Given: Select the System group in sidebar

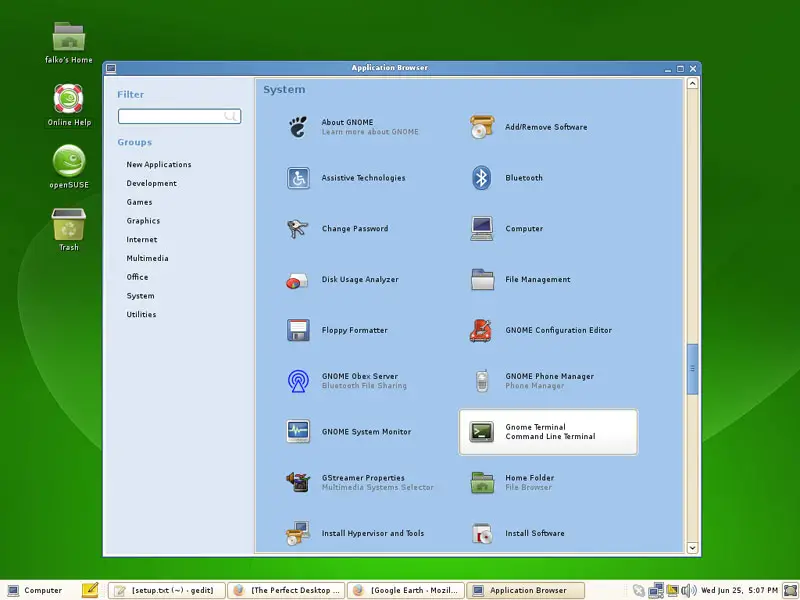Looking at the screenshot, I should 140,296.
